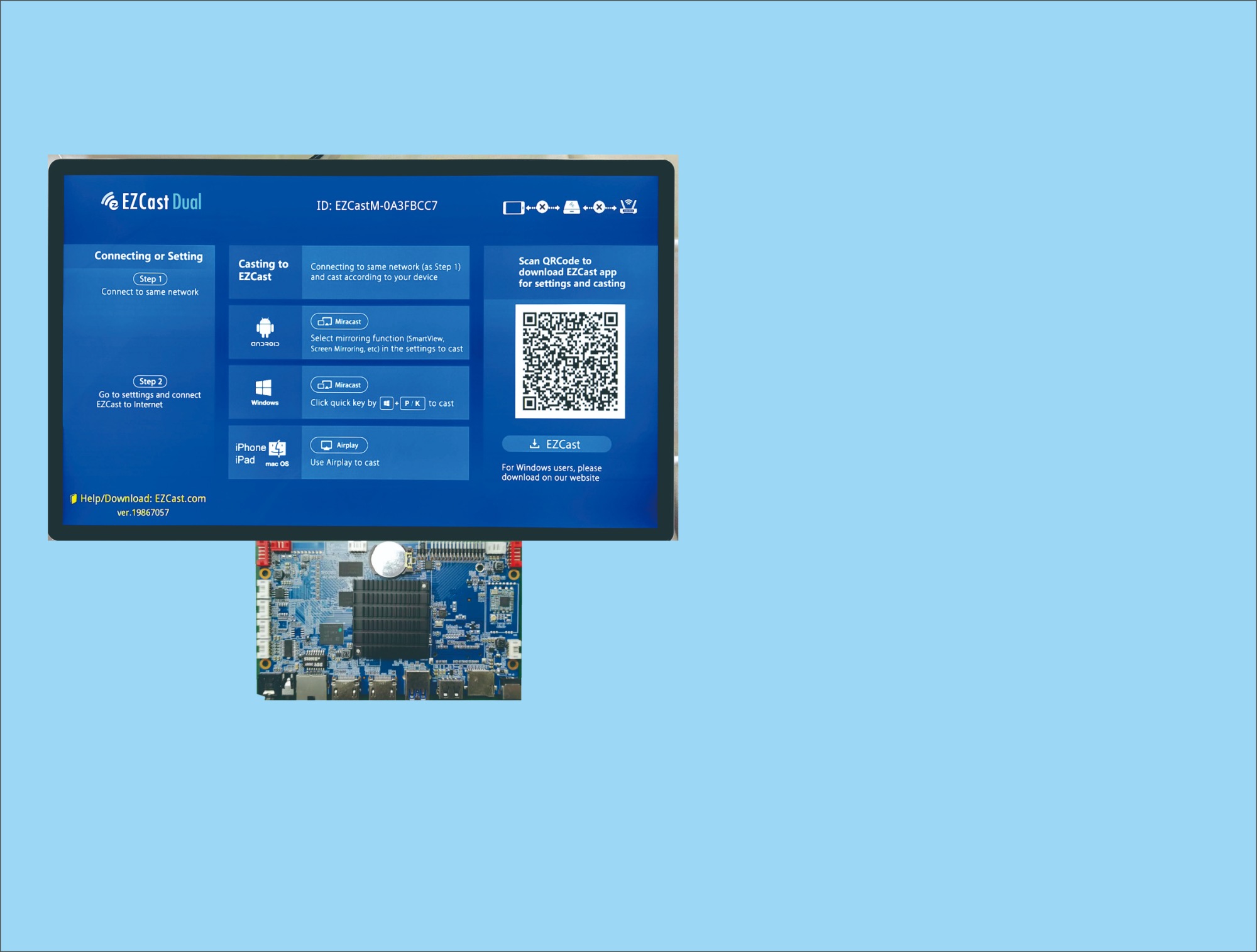Click the phone device icon in connection diagram
Viewport: 1257px width, 952px height.
tap(513, 207)
